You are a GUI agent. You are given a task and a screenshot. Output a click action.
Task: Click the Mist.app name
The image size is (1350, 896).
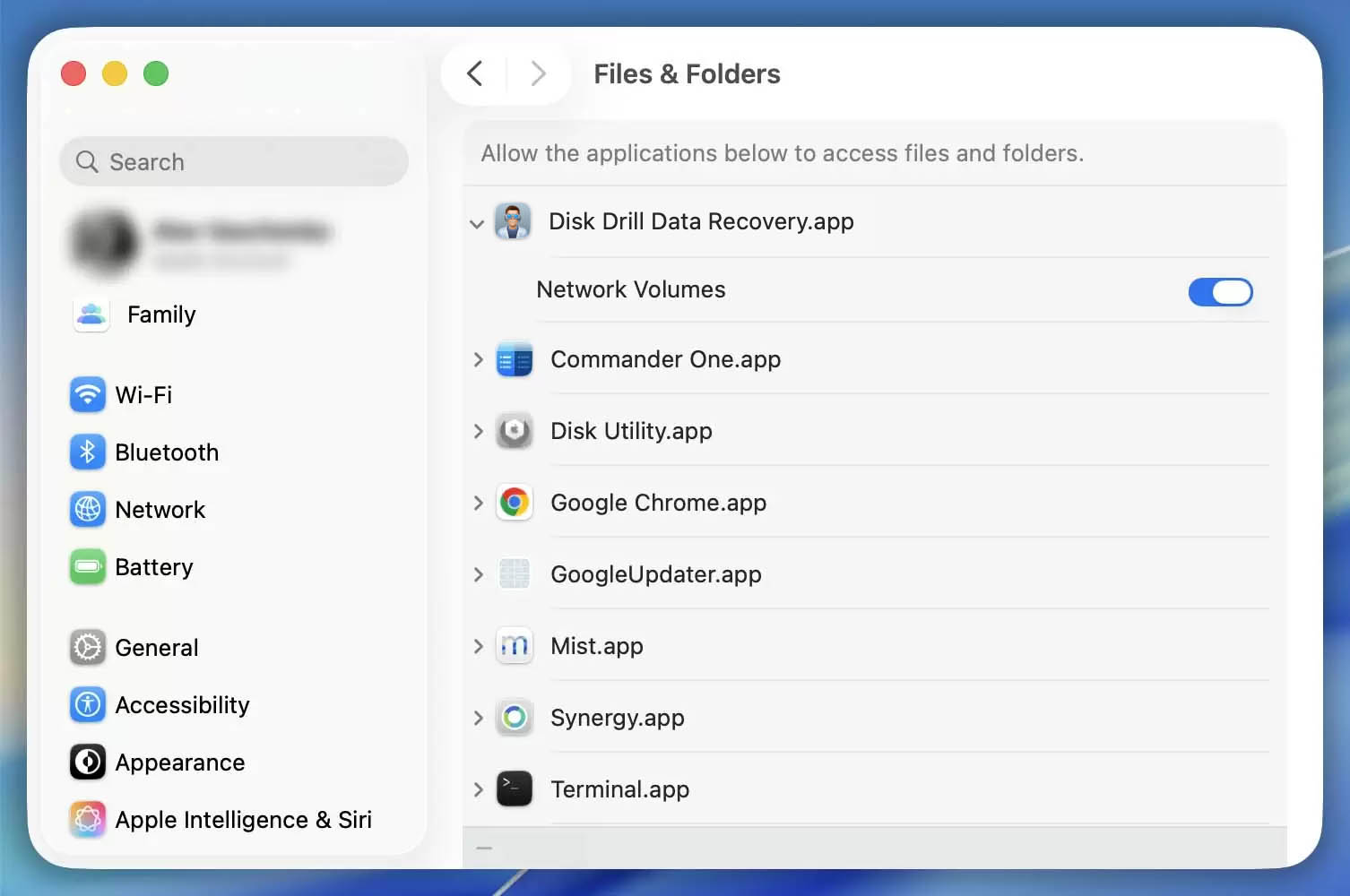[x=597, y=646]
